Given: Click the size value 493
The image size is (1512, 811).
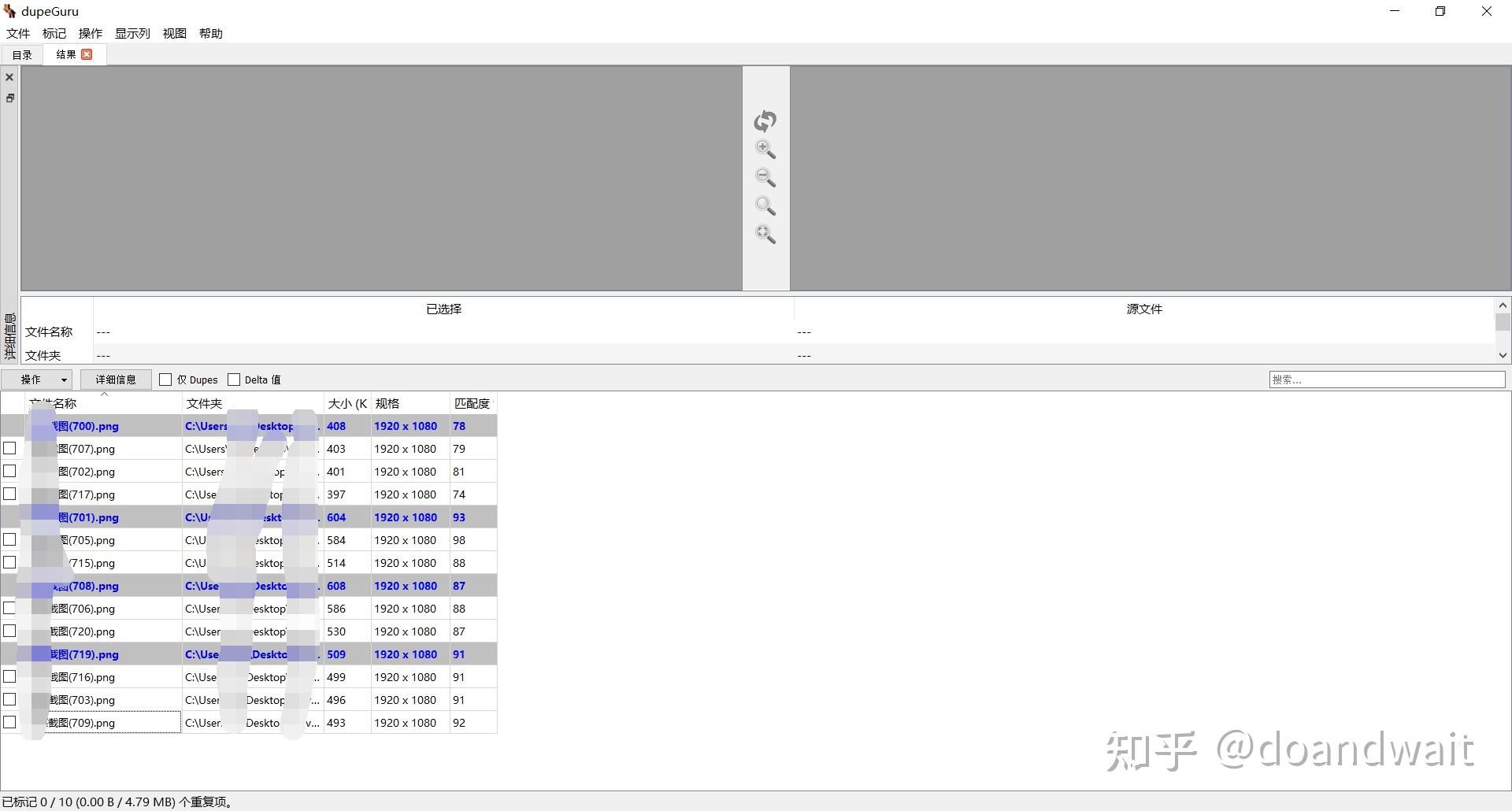Looking at the screenshot, I should tap(336, 723).
